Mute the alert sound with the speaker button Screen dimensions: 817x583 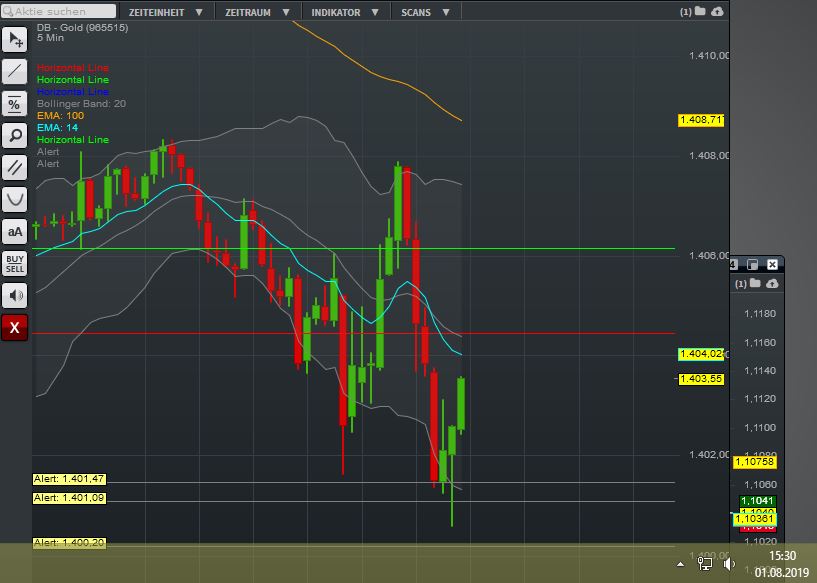(x=13, y=295)
